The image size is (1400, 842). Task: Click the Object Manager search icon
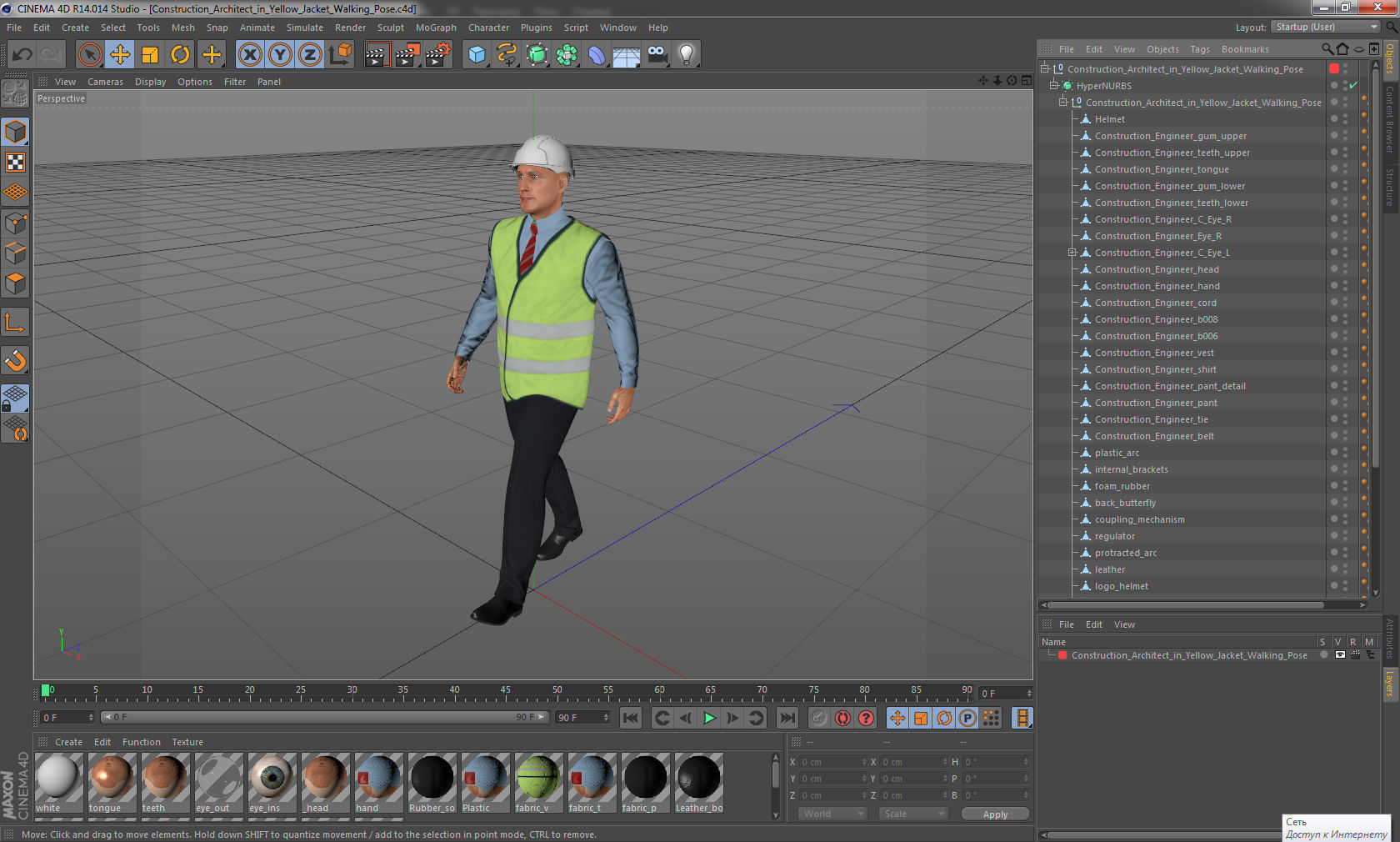[x=1327, y=49]
